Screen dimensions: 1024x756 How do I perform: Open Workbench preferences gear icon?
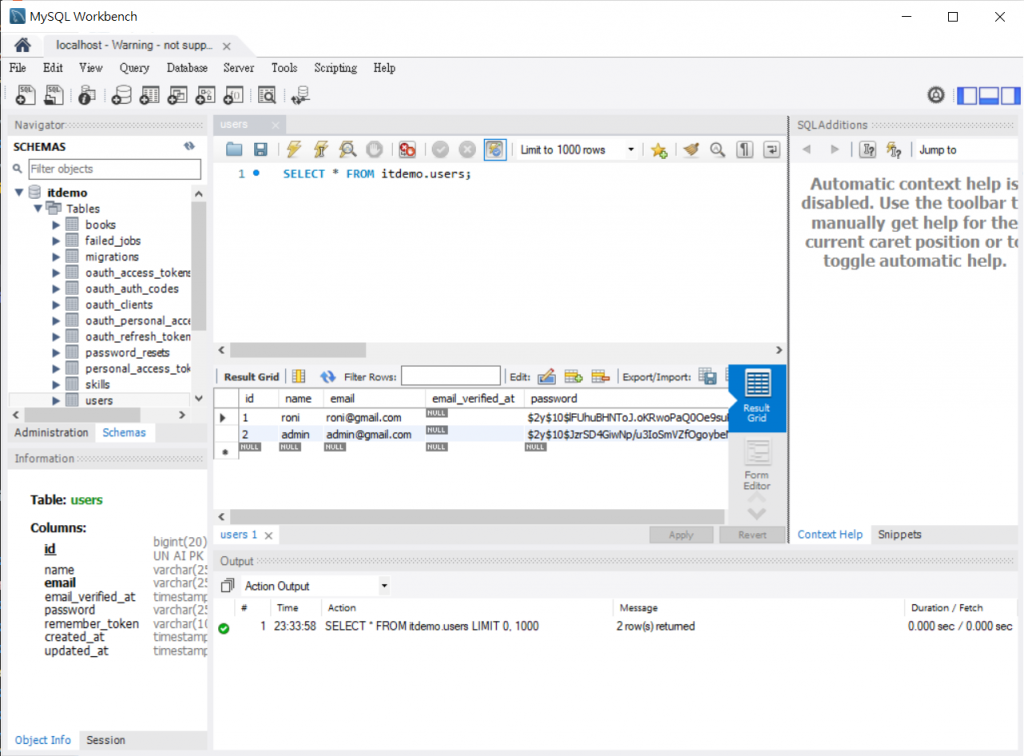click(x=936, y=95)
